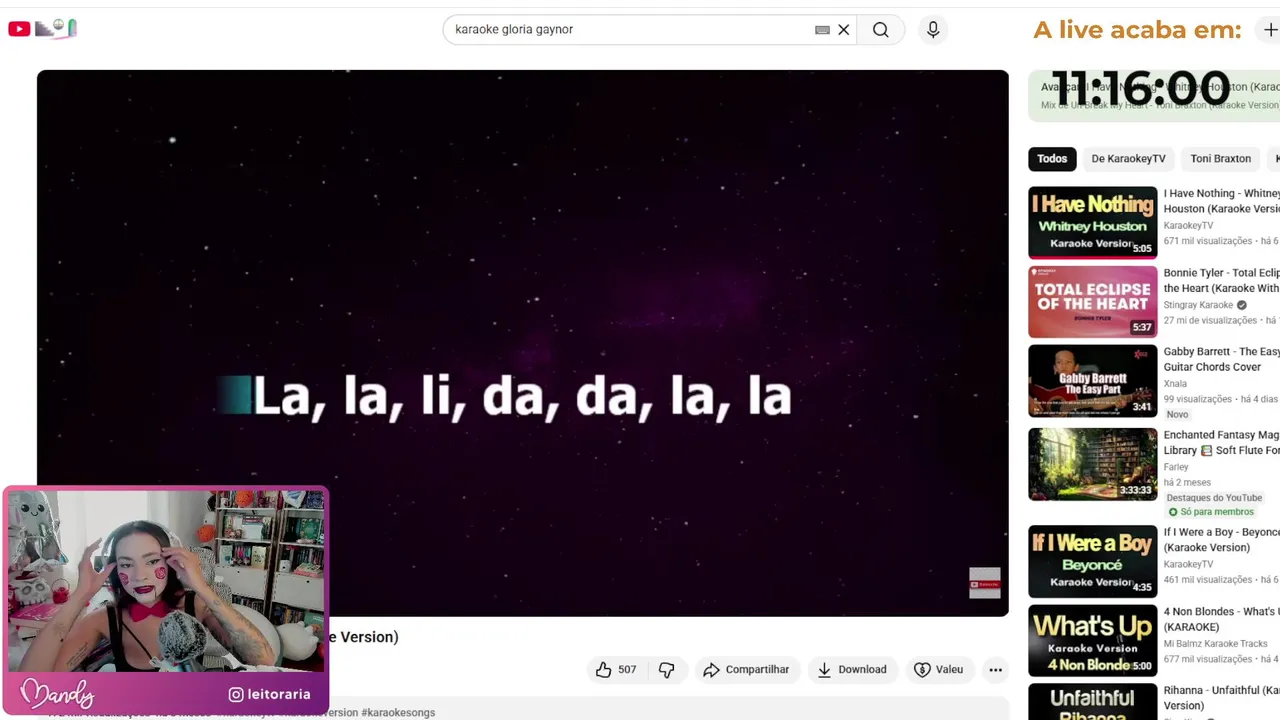This screenshot has height=720, width=1280.
Task: Open the on-screen keyboard icon
Action: coord(822,30)
